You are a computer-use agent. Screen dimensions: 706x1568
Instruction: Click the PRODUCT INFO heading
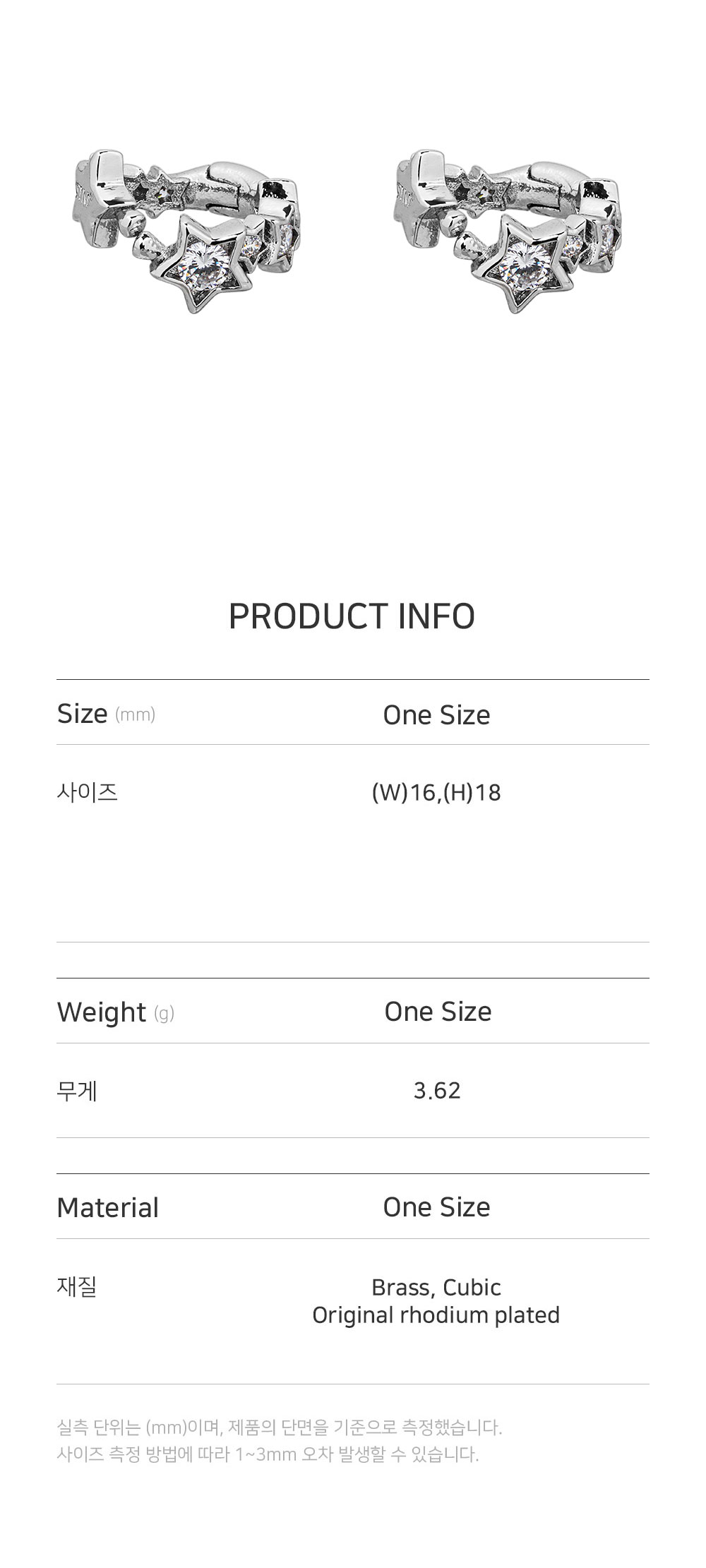pyautogui.click(x=352, y=616)
